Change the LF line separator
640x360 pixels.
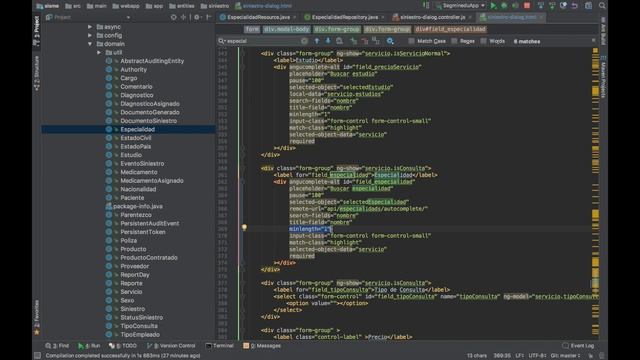coord(520,356)
